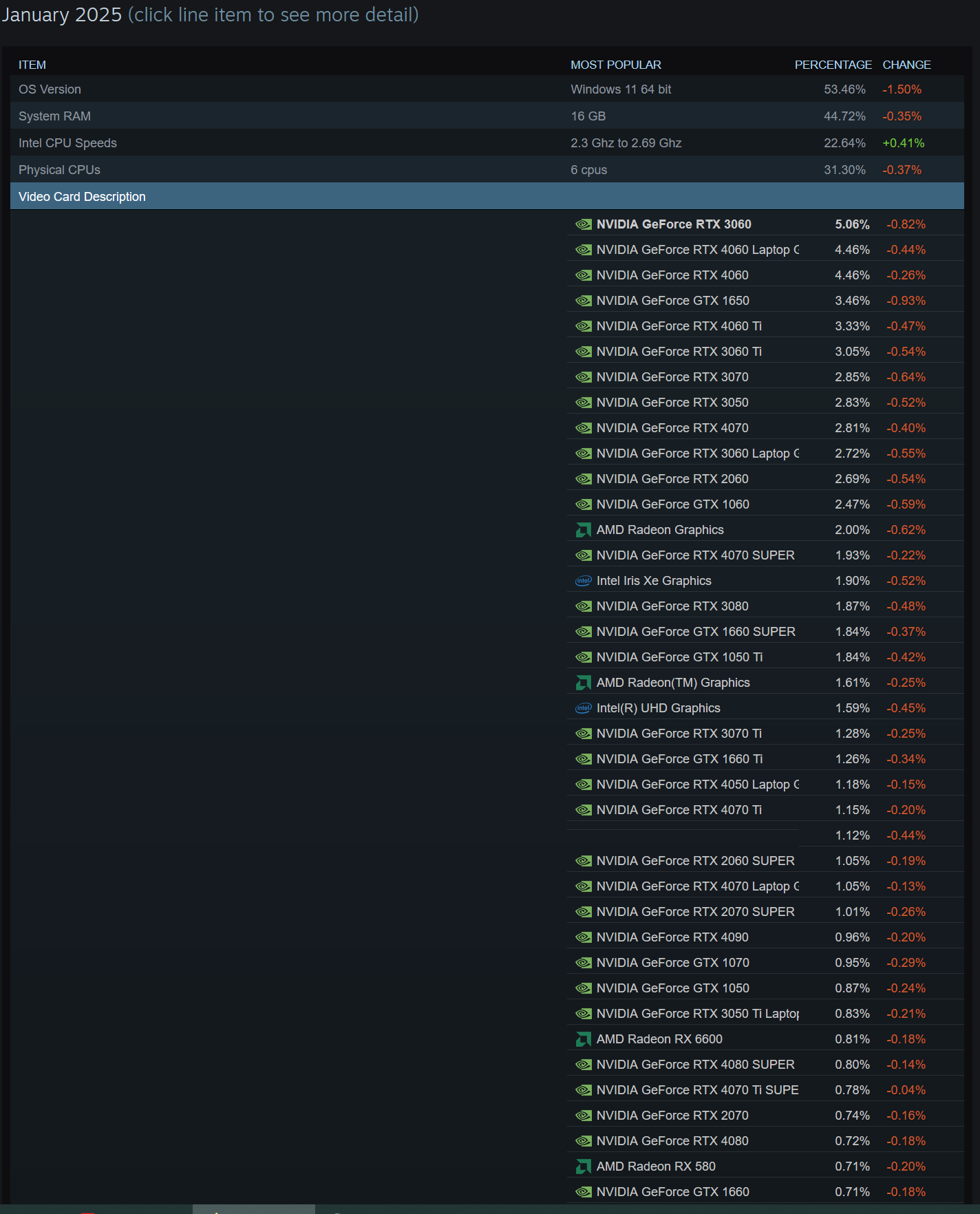Viewport: 980px width, 1214px height.
Task: Click NVIDIA GeForce RTX 3070 Ti name
Action: (x=679, y=734)
